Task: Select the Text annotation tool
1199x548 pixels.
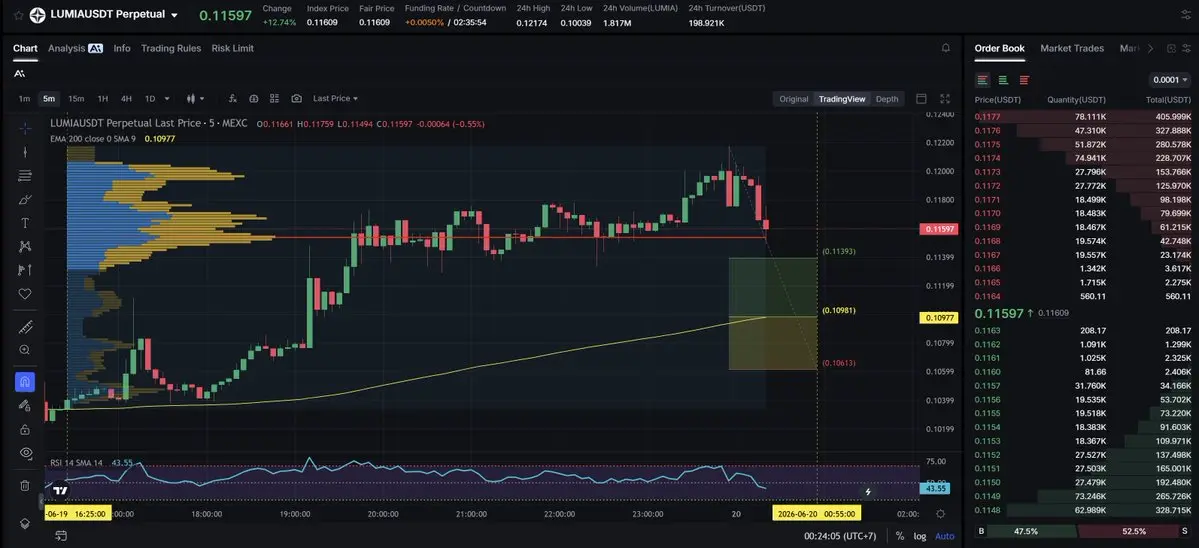Action: (x=25, y=223)
